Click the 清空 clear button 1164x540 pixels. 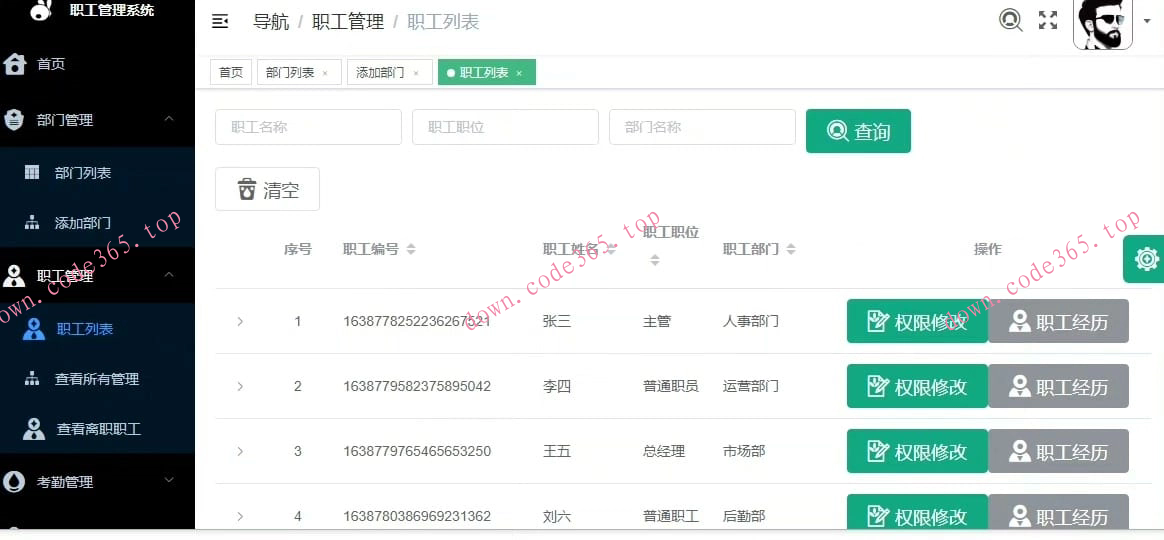pos(267,189)
